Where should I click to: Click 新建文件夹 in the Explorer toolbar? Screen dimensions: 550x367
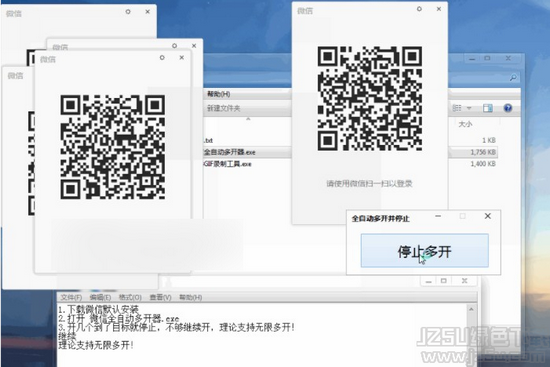[x=223, y=108]
